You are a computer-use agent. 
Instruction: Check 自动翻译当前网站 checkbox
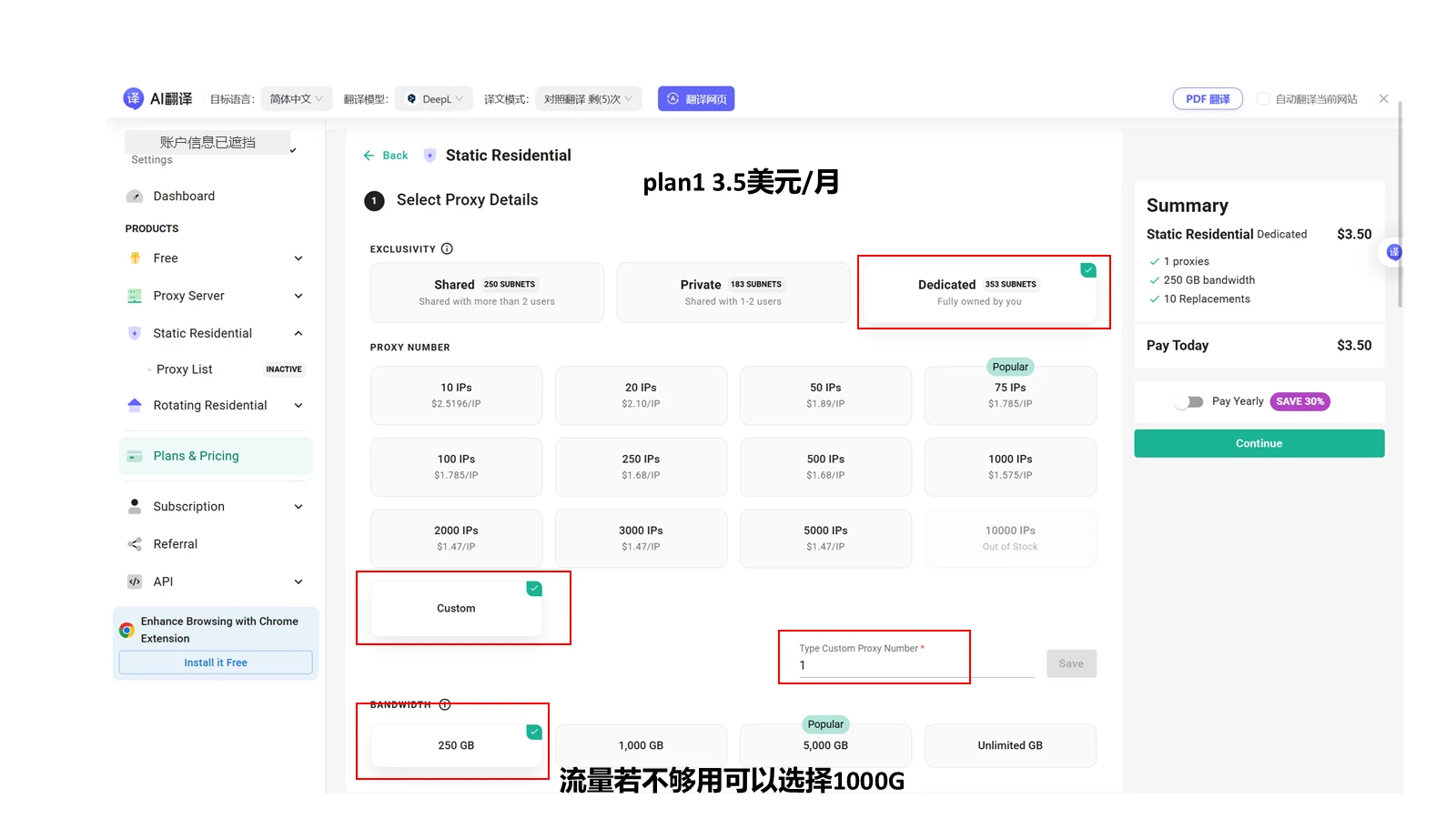pos(1263,98)
